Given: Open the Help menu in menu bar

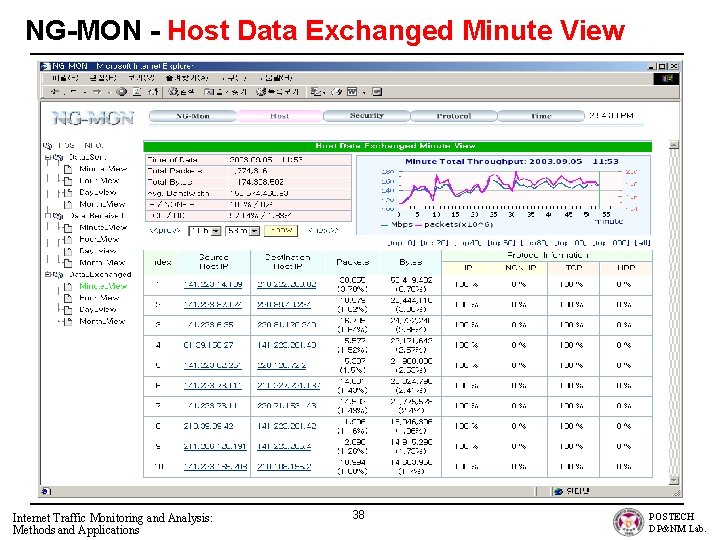Looking at the screenshot, I should [x=276, y=78].
